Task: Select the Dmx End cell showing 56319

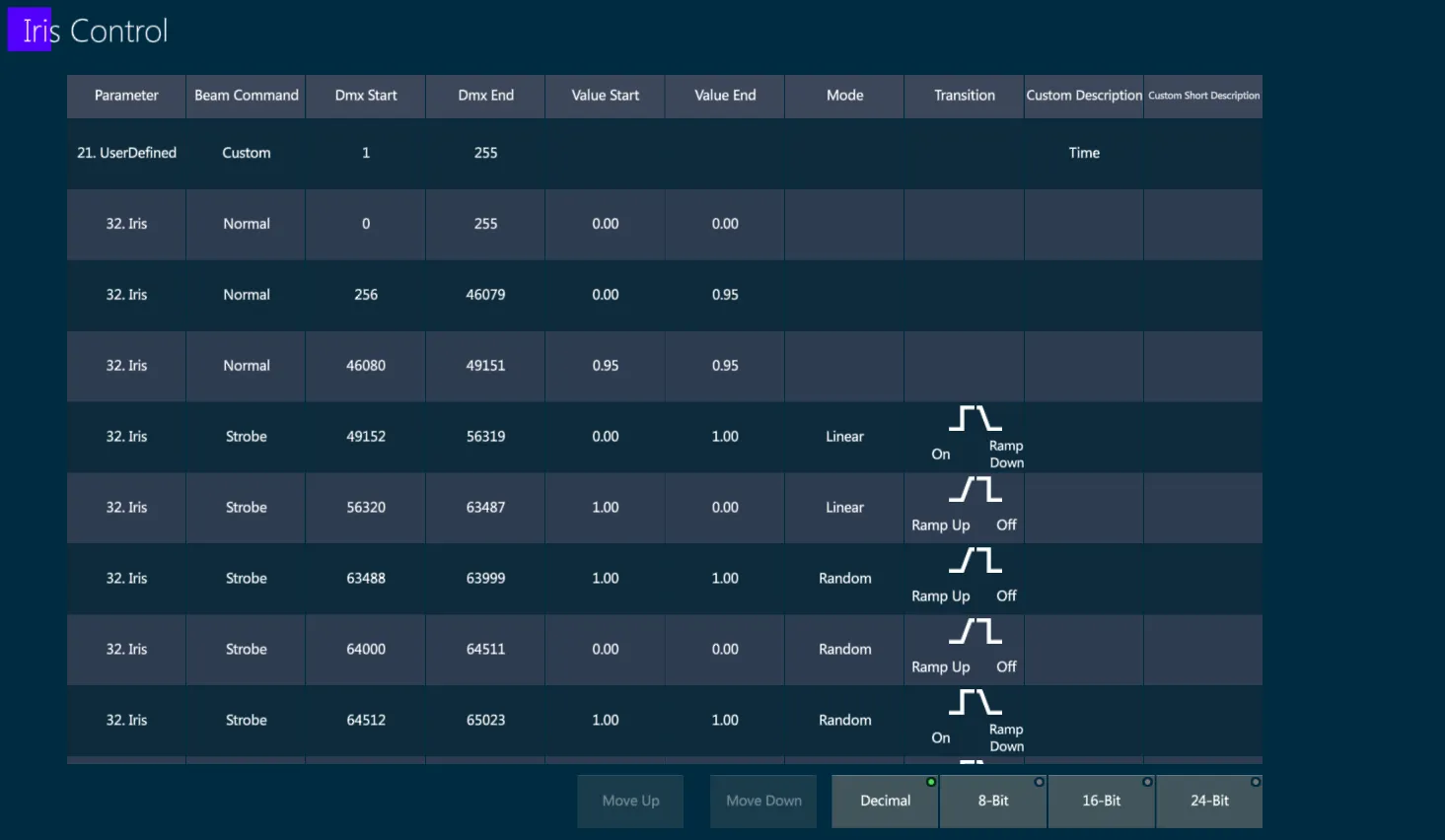Action: [x=485, y=437]
